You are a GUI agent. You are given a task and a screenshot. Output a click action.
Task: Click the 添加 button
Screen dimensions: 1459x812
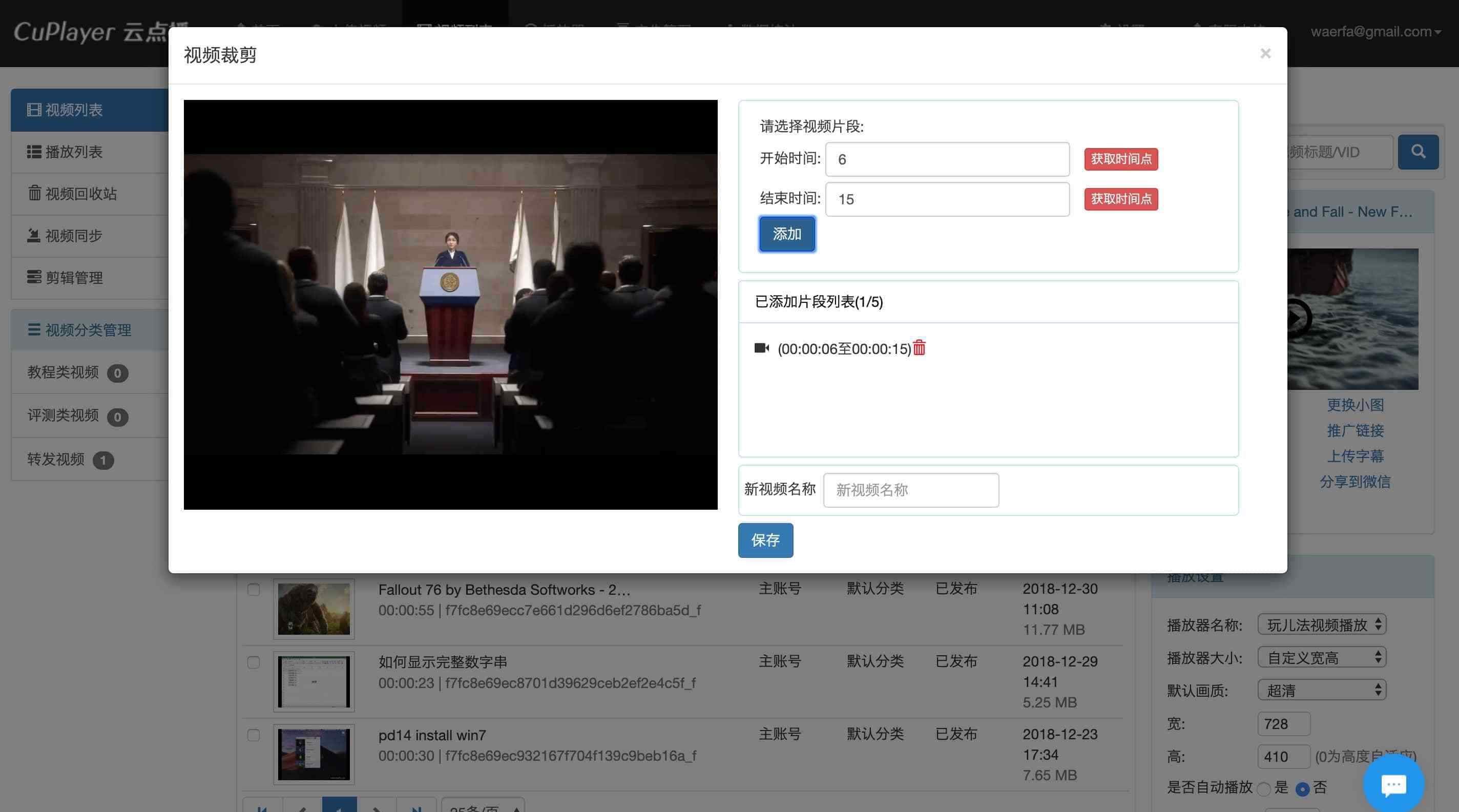point(787,234)
